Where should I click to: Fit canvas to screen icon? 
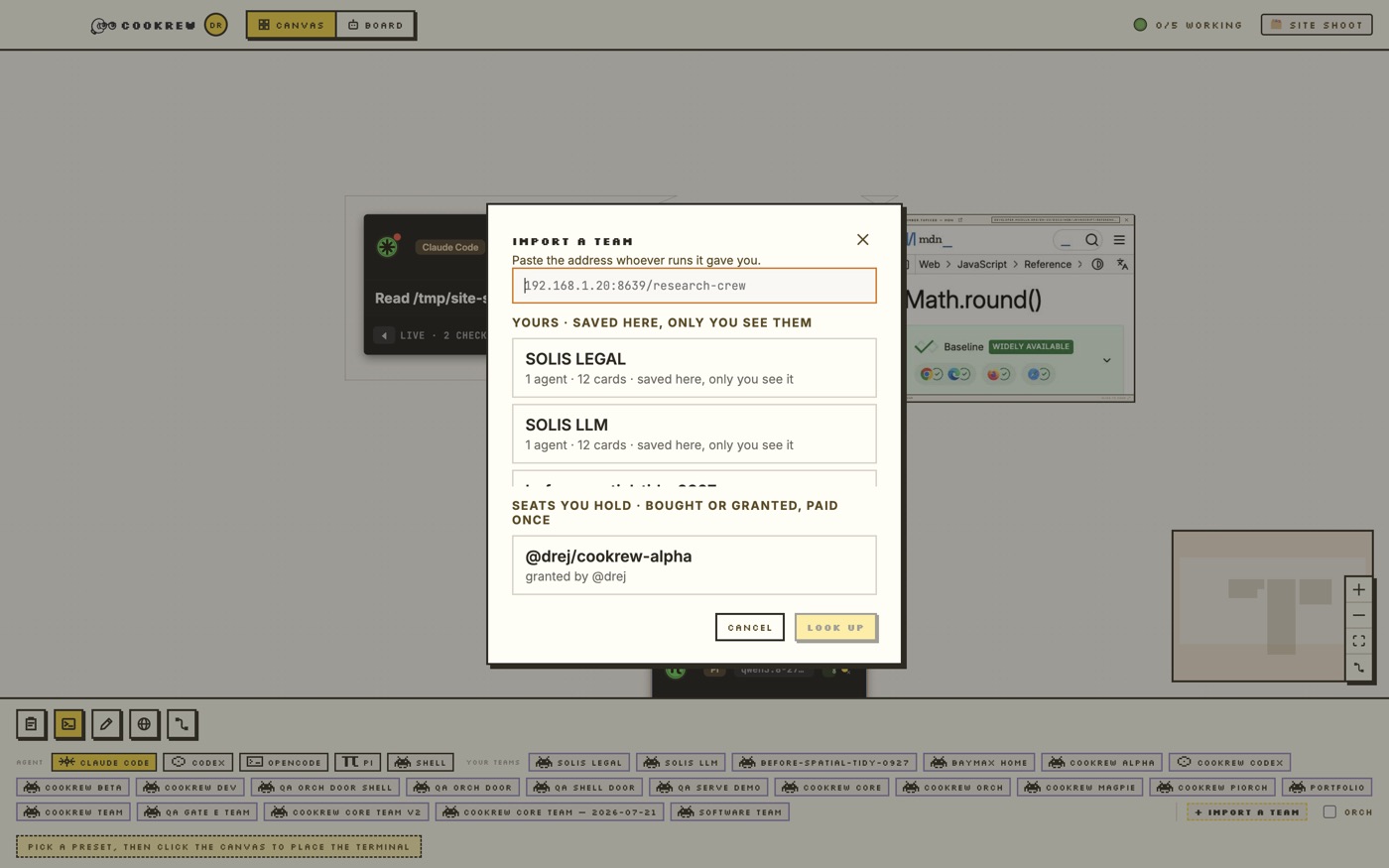pyautogui.click(x=1358, y=642)
